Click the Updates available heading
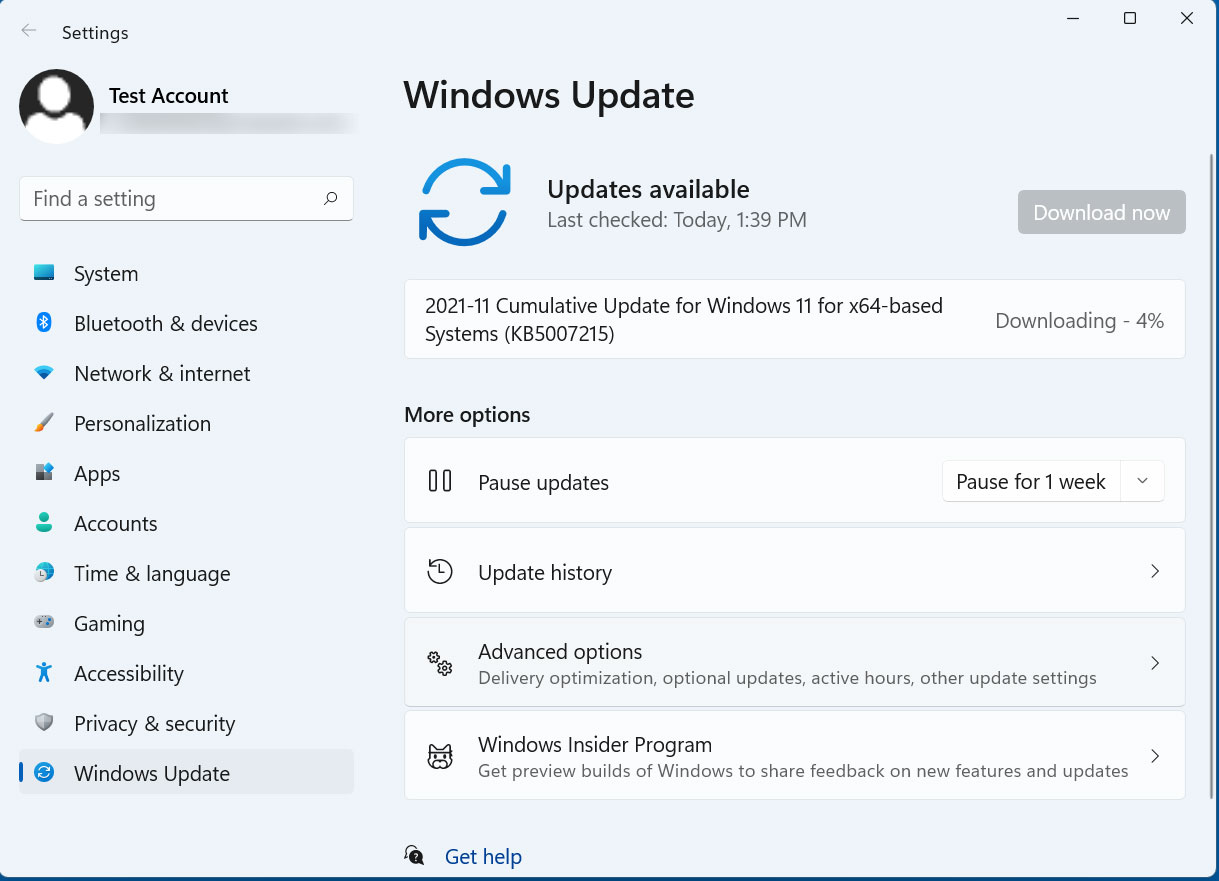1219x881 pixels. [x=648, y=189]
